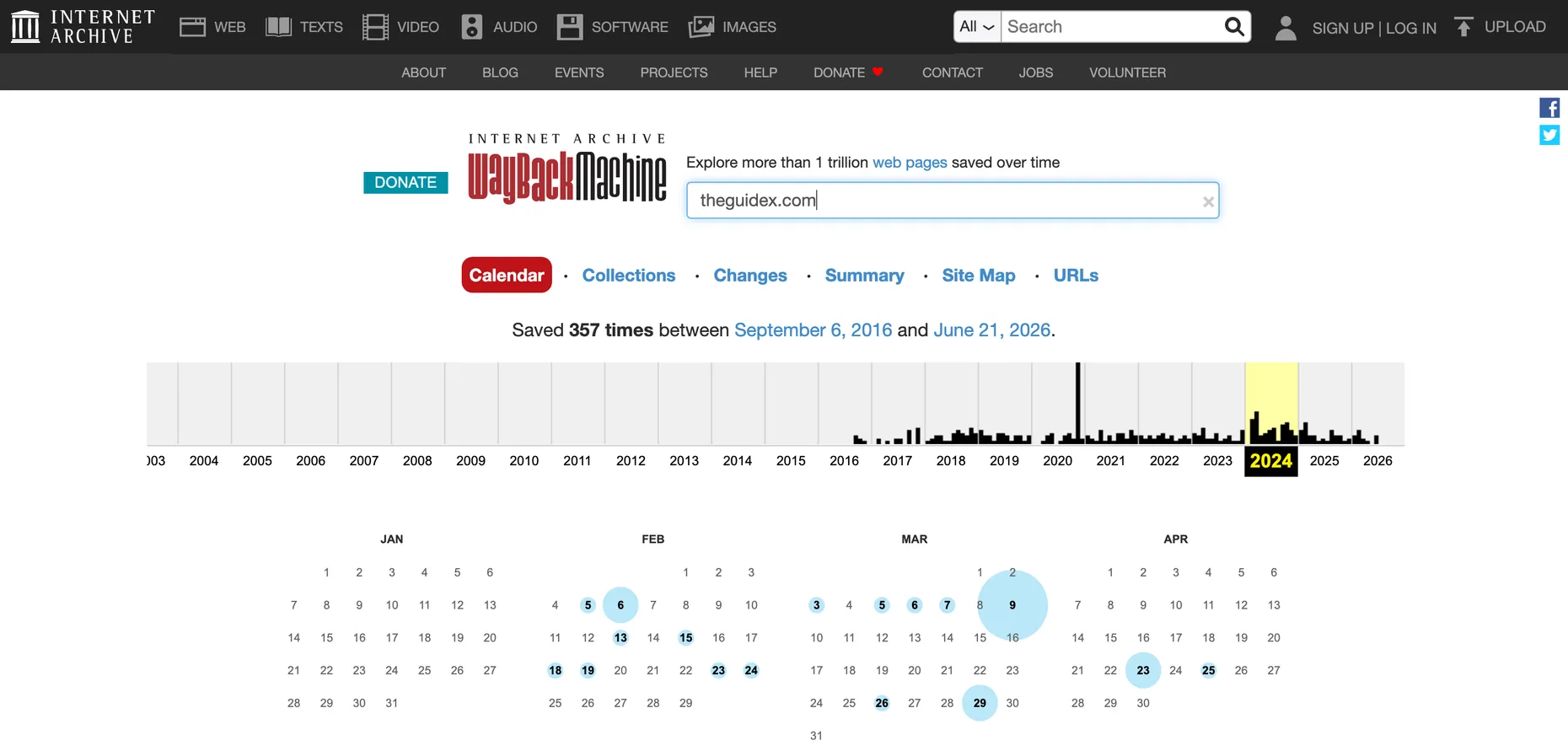
Task: Focus the top Search field
Action: coord(1111,27)
